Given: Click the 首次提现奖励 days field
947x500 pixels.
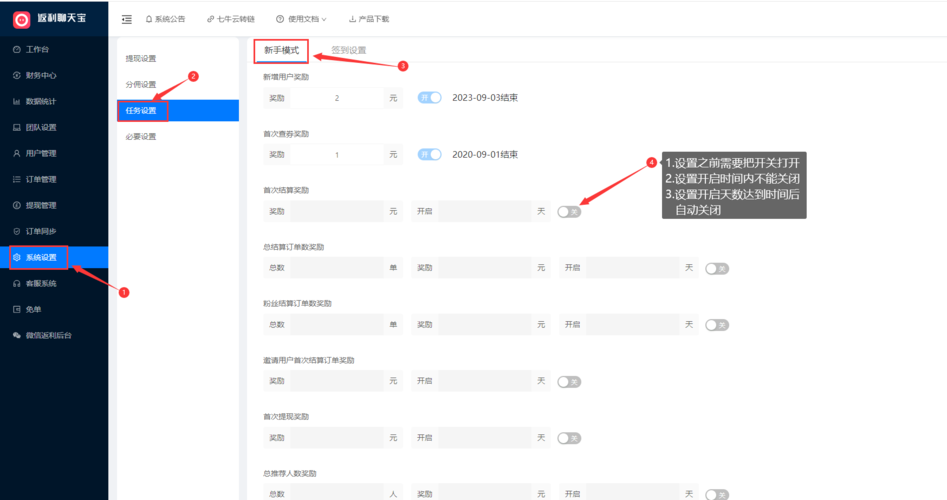Looking at the screenshot, I should [485, 438].
